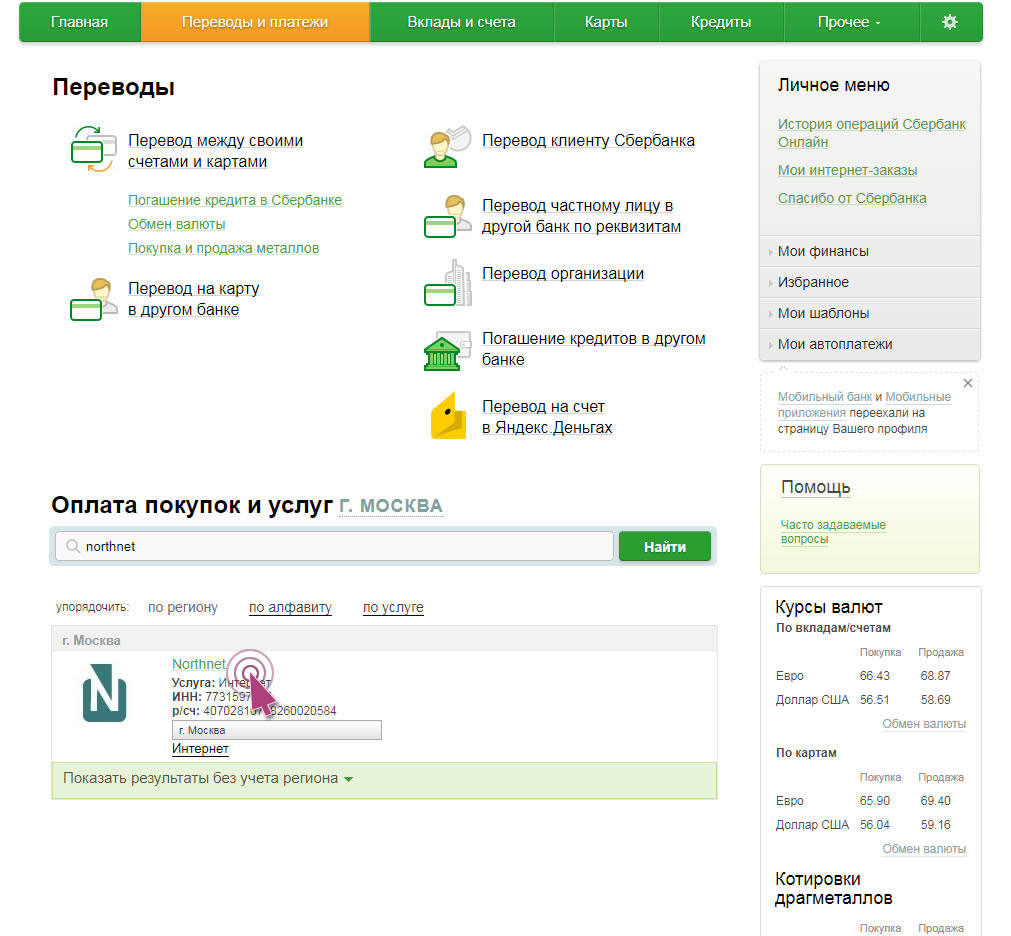Select Перевод на карту в другом банке
1011x936 pixels.
[193, 299]
